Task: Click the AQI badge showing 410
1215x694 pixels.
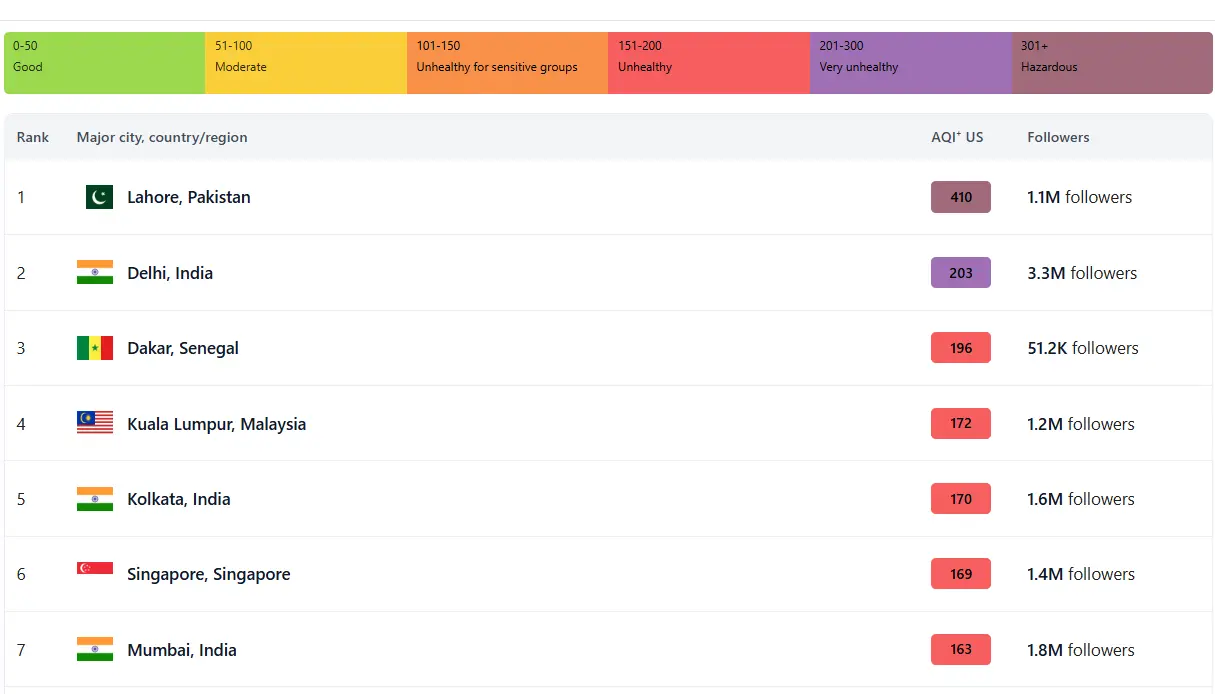Action: 961,197
